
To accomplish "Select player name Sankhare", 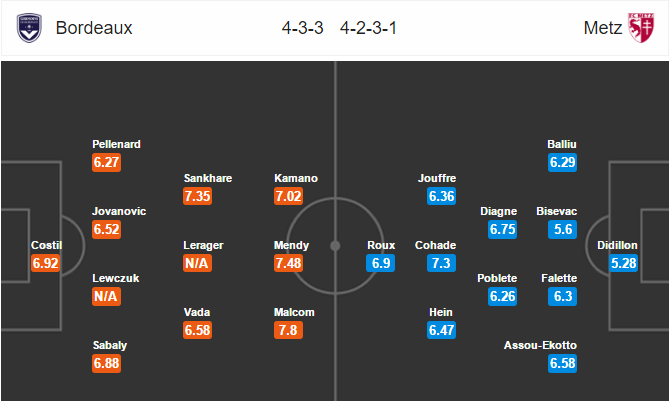I will (208, 178).
